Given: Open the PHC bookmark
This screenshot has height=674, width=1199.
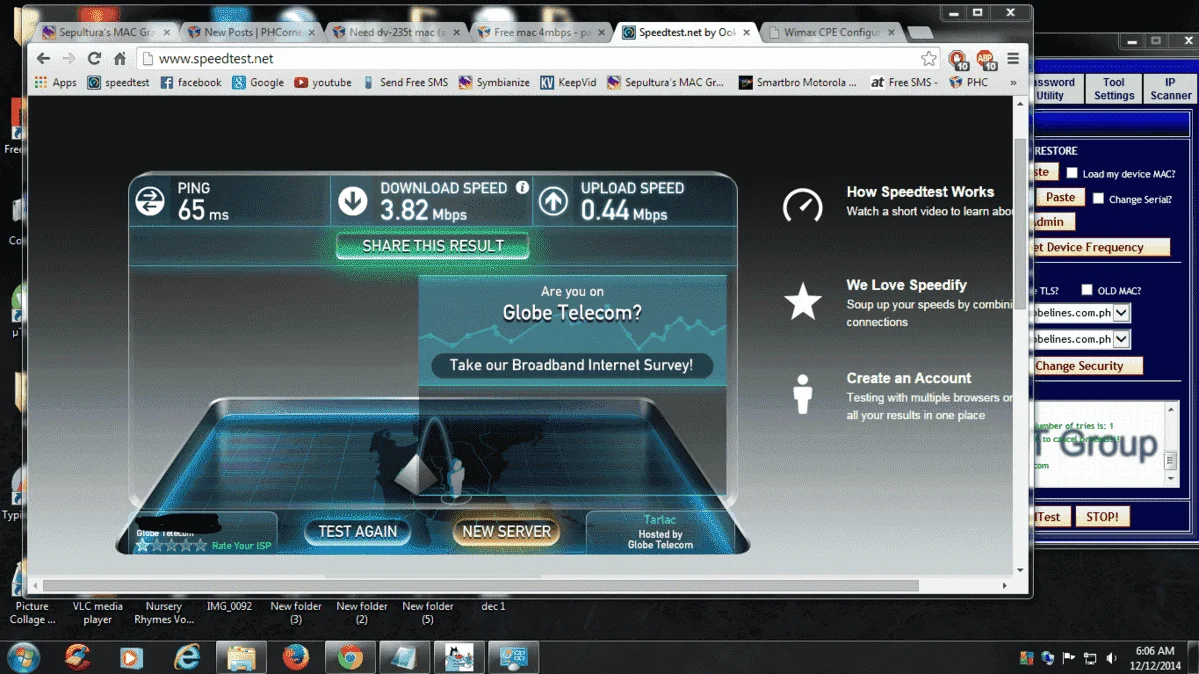Looking at the screenshot, I should click(x=969, y=83).
